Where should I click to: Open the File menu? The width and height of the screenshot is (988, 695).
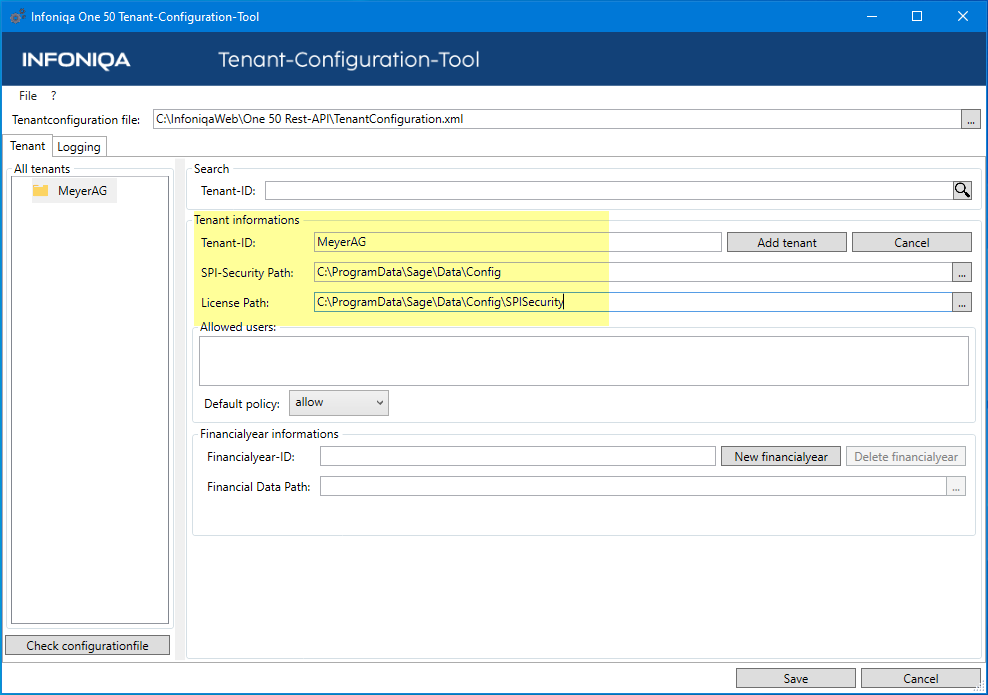tap(28, 96)
